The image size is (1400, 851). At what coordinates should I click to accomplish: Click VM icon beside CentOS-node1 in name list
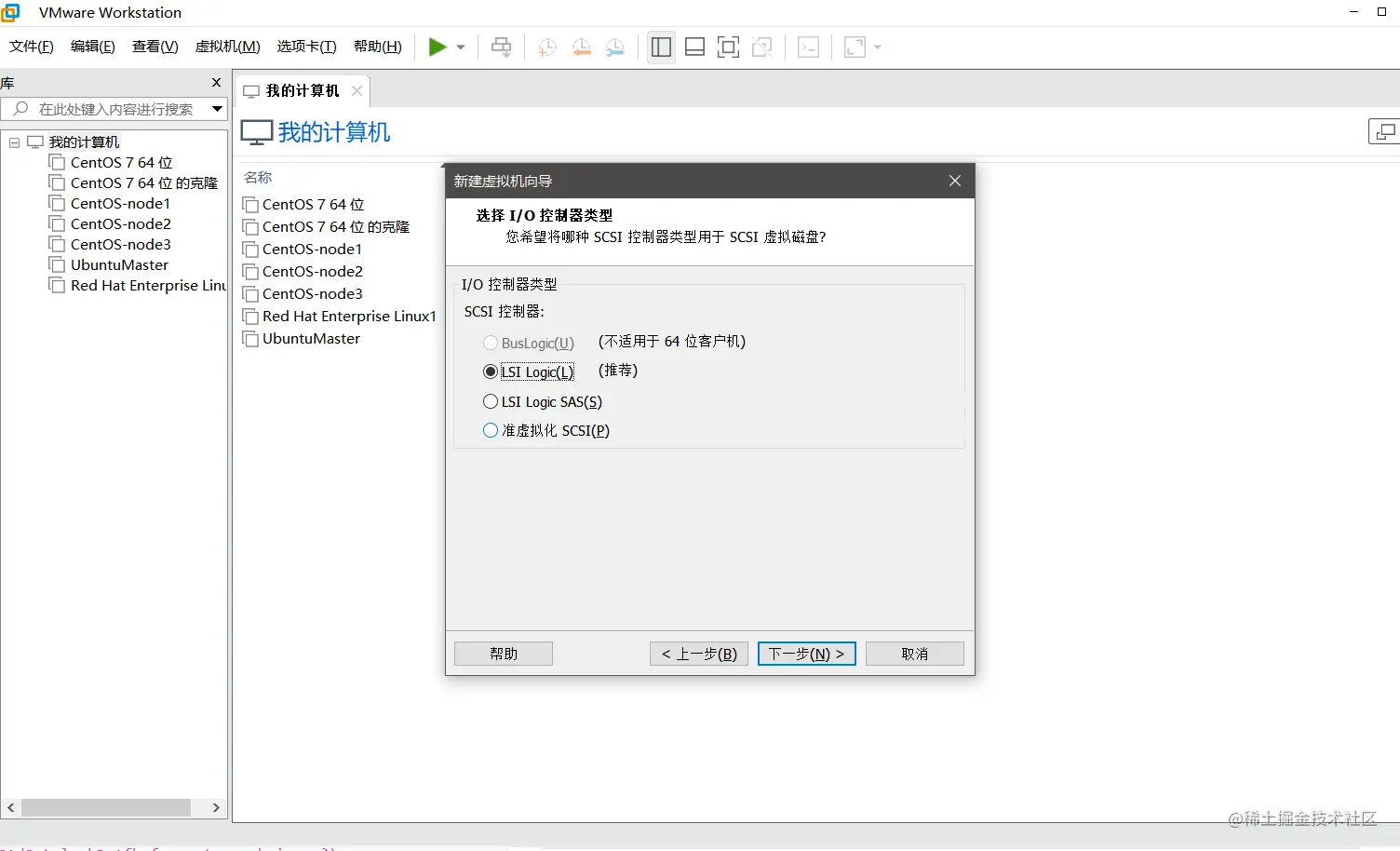click(250, 250)
